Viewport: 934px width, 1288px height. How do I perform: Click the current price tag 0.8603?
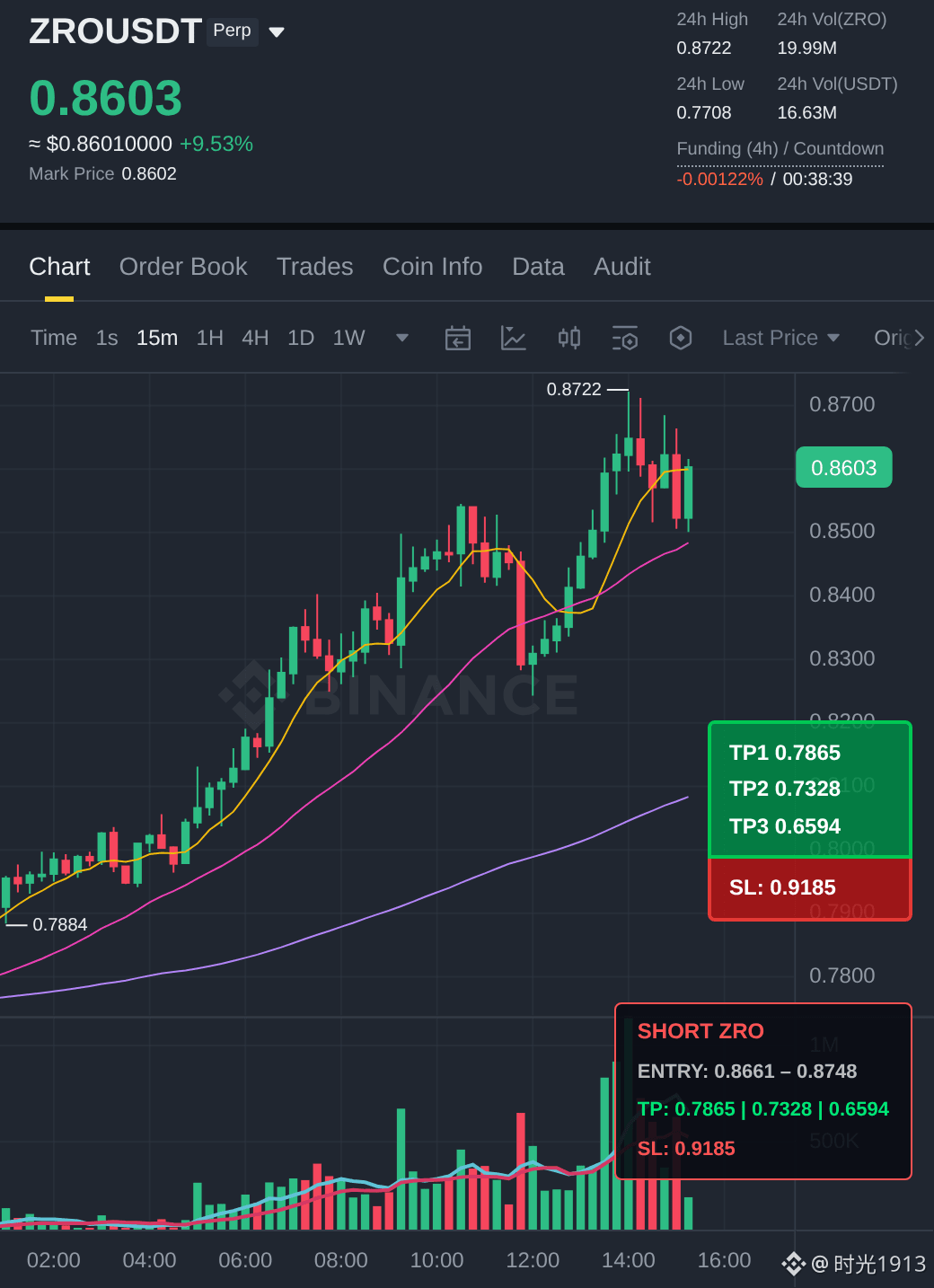(x=844, y=467)
